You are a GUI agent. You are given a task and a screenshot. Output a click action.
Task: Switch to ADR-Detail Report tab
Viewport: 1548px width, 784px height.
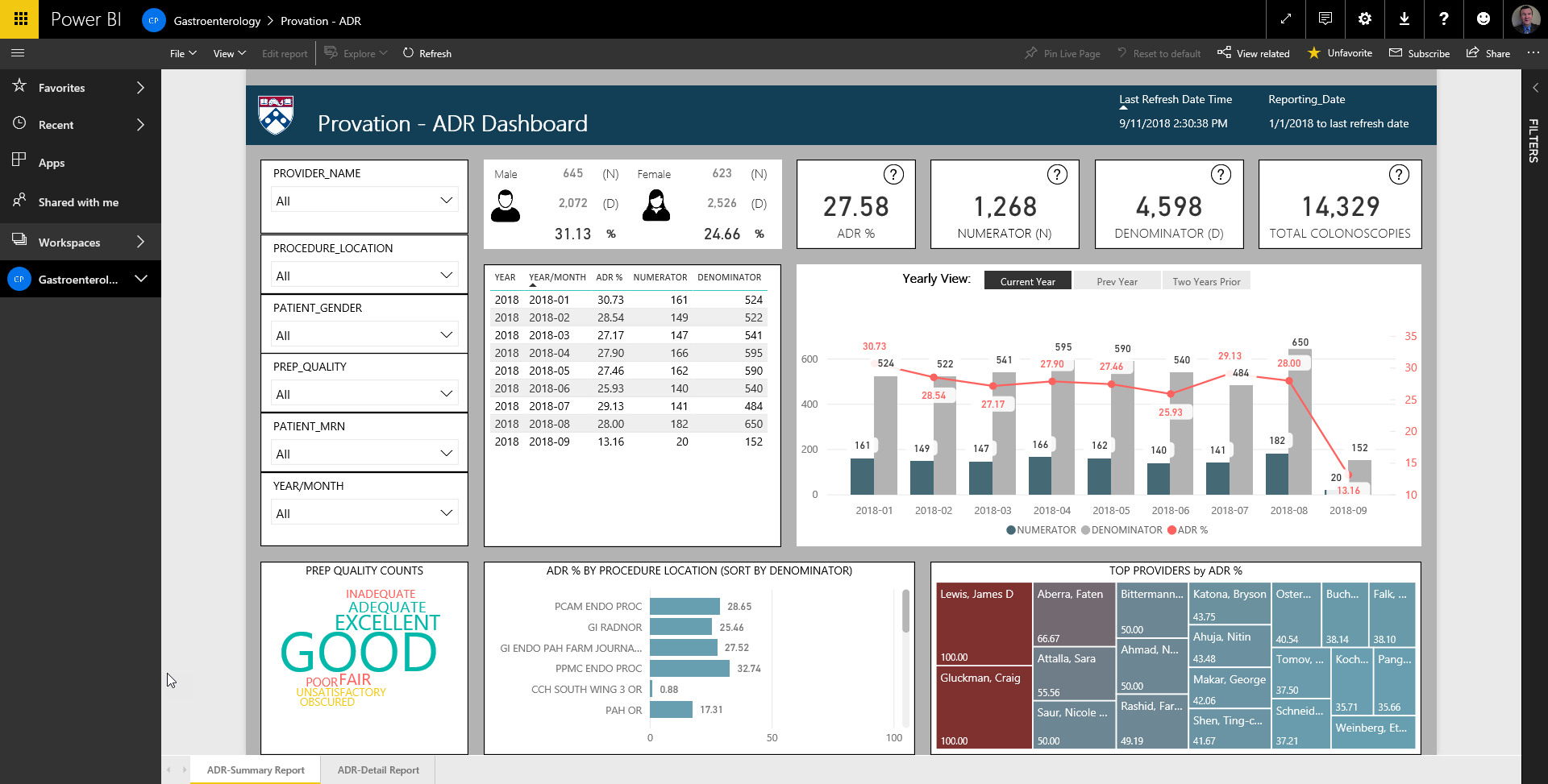point(378,770)
